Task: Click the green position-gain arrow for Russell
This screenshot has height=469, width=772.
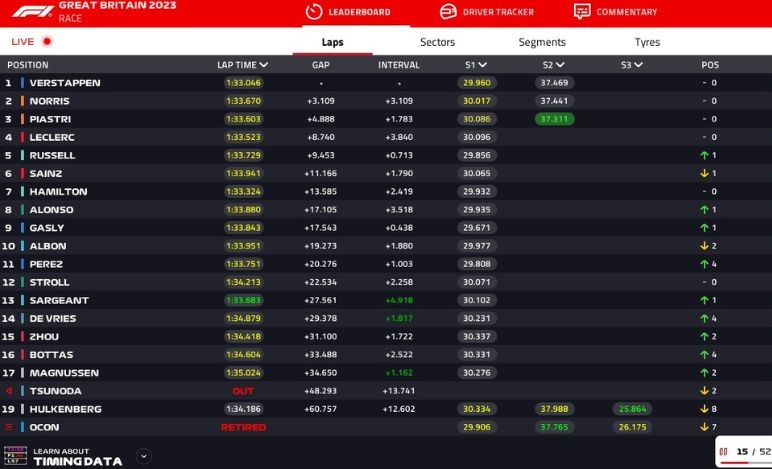Action: [703, 155]
